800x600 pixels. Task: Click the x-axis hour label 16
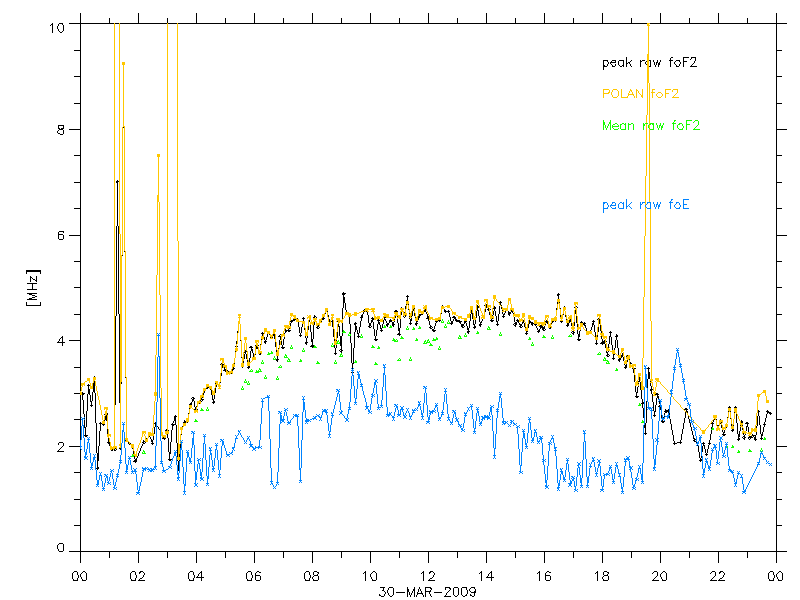544,577
